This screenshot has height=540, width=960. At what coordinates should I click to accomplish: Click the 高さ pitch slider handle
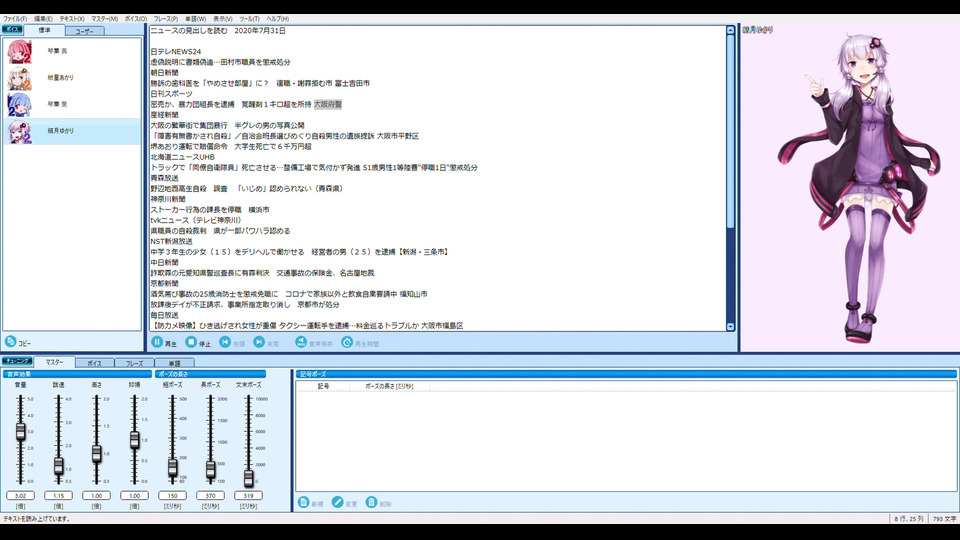pos(96,454)
